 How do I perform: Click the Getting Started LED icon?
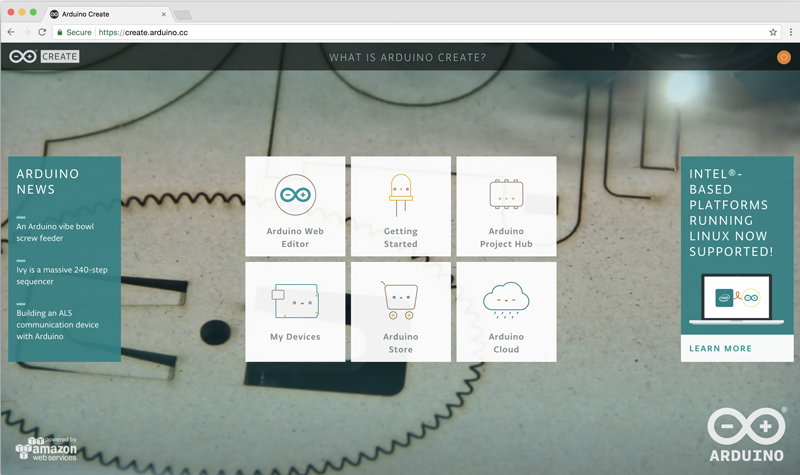[x=400, y=193]
